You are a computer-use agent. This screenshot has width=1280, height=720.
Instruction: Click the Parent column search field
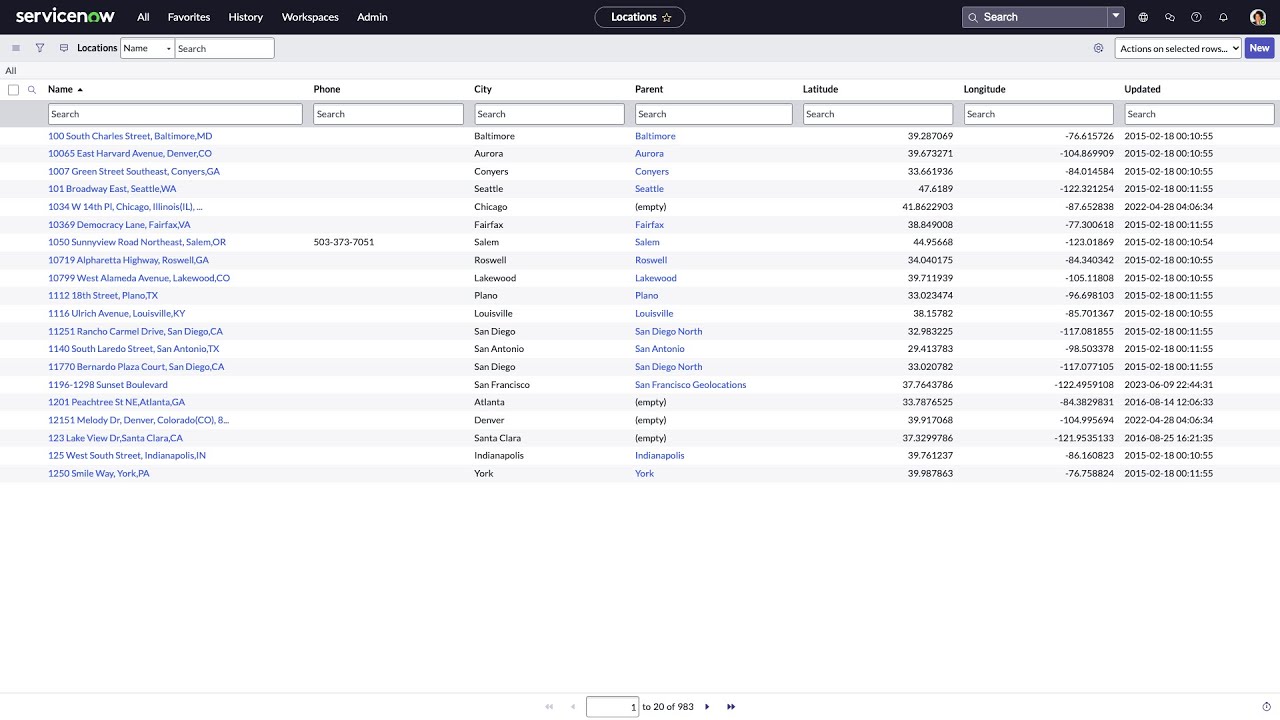tap(713, 114)
